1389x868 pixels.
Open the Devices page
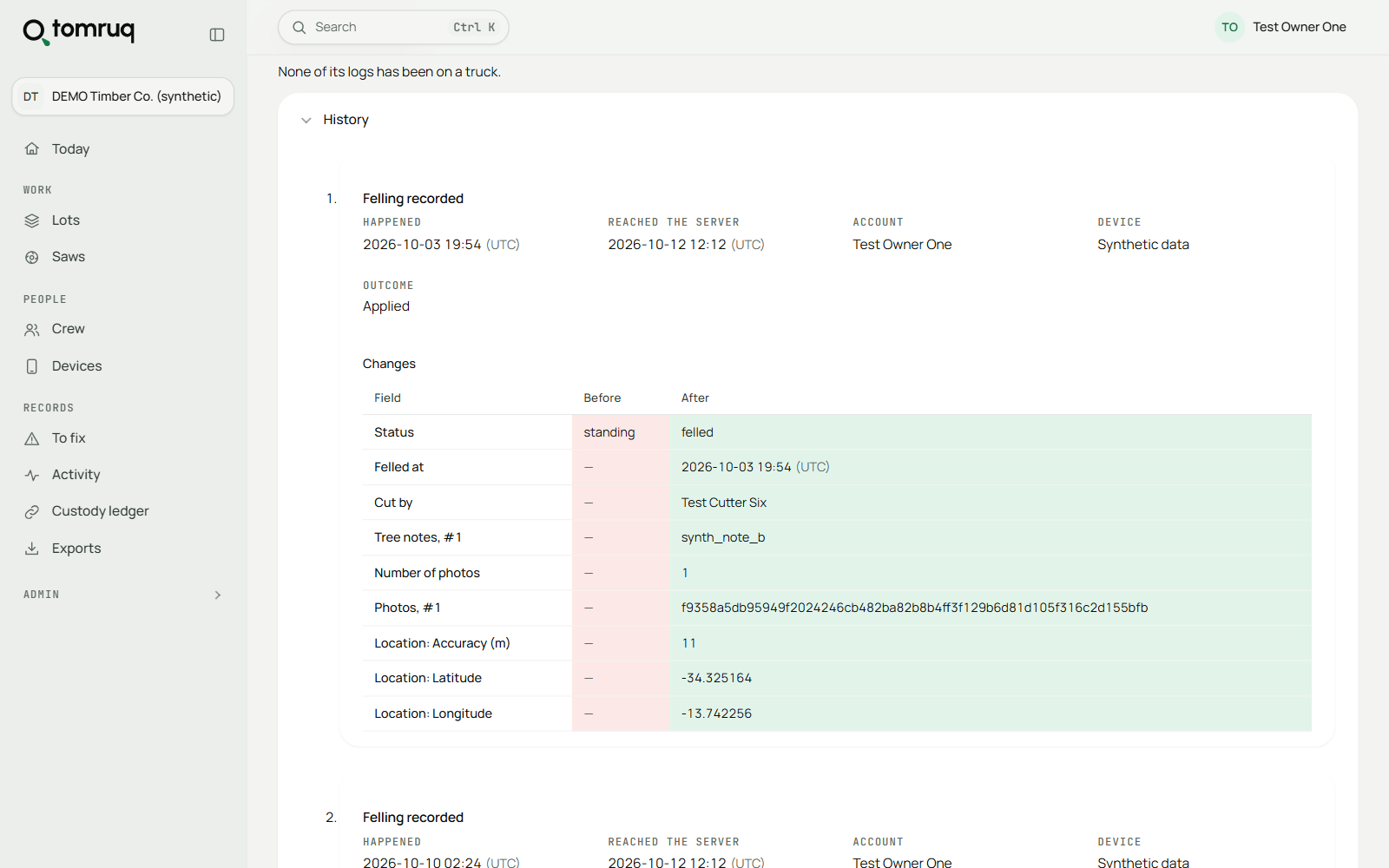tap(122, 366)
